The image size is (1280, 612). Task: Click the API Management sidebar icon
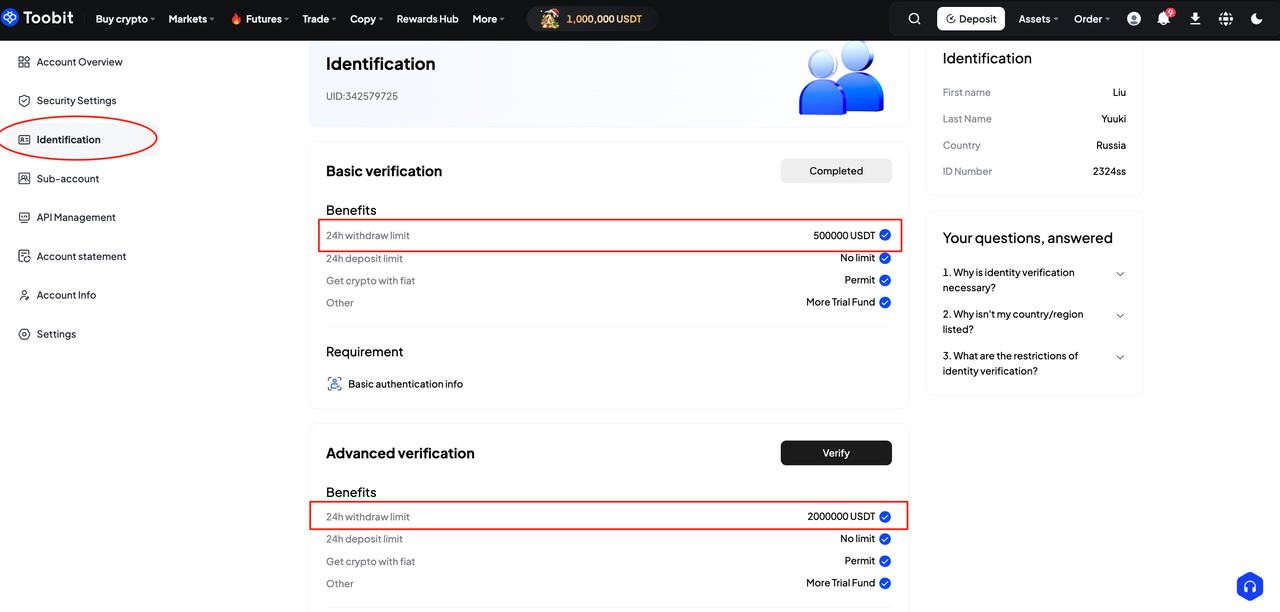(x=24, y=217)
